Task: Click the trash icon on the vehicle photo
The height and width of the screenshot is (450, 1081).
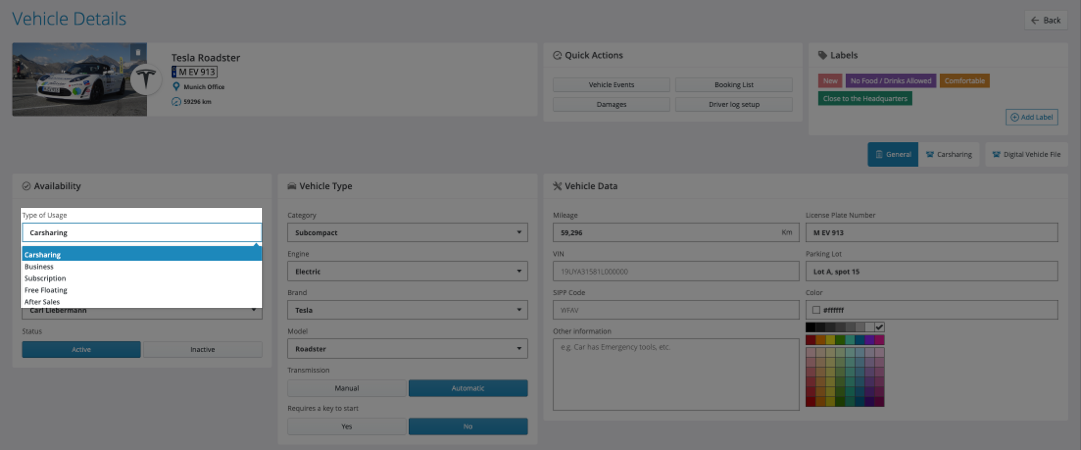Action: [138, 51]
